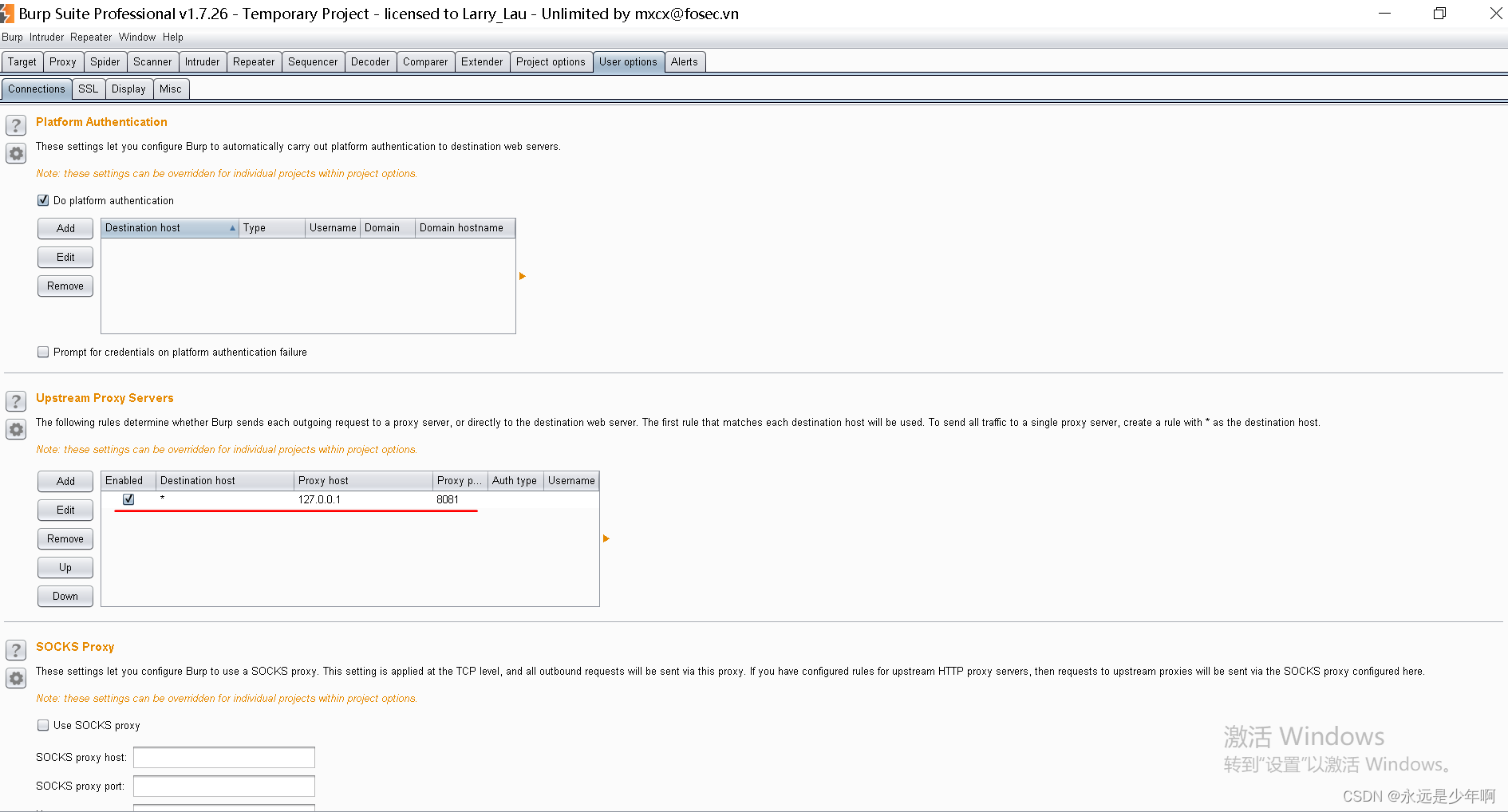Click the Burp Suite logo icon
The image size is (1508, 812).
pyautogui.click(x=7, y=14)
